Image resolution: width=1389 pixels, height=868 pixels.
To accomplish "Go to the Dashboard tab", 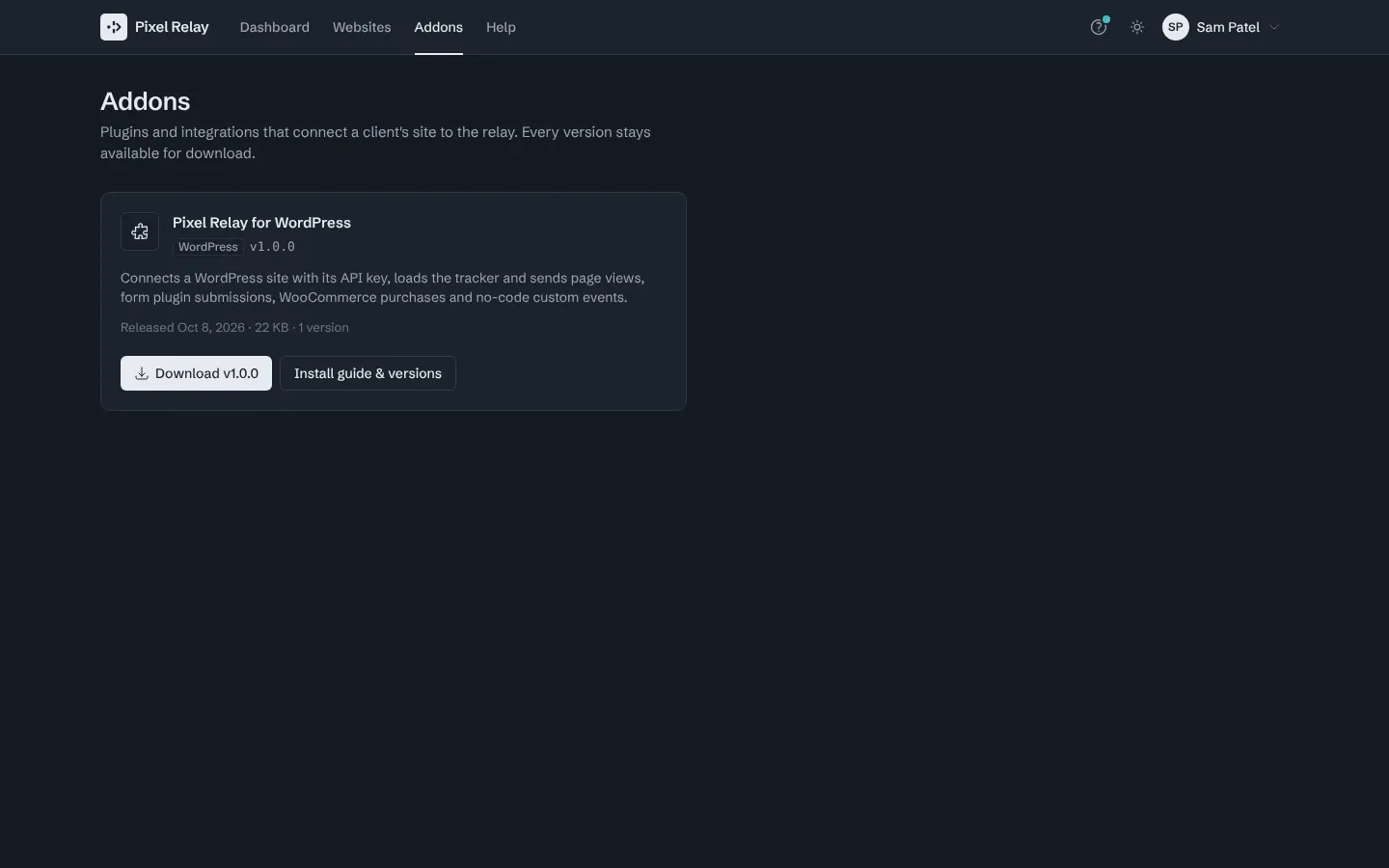I will tap(275, 27).
